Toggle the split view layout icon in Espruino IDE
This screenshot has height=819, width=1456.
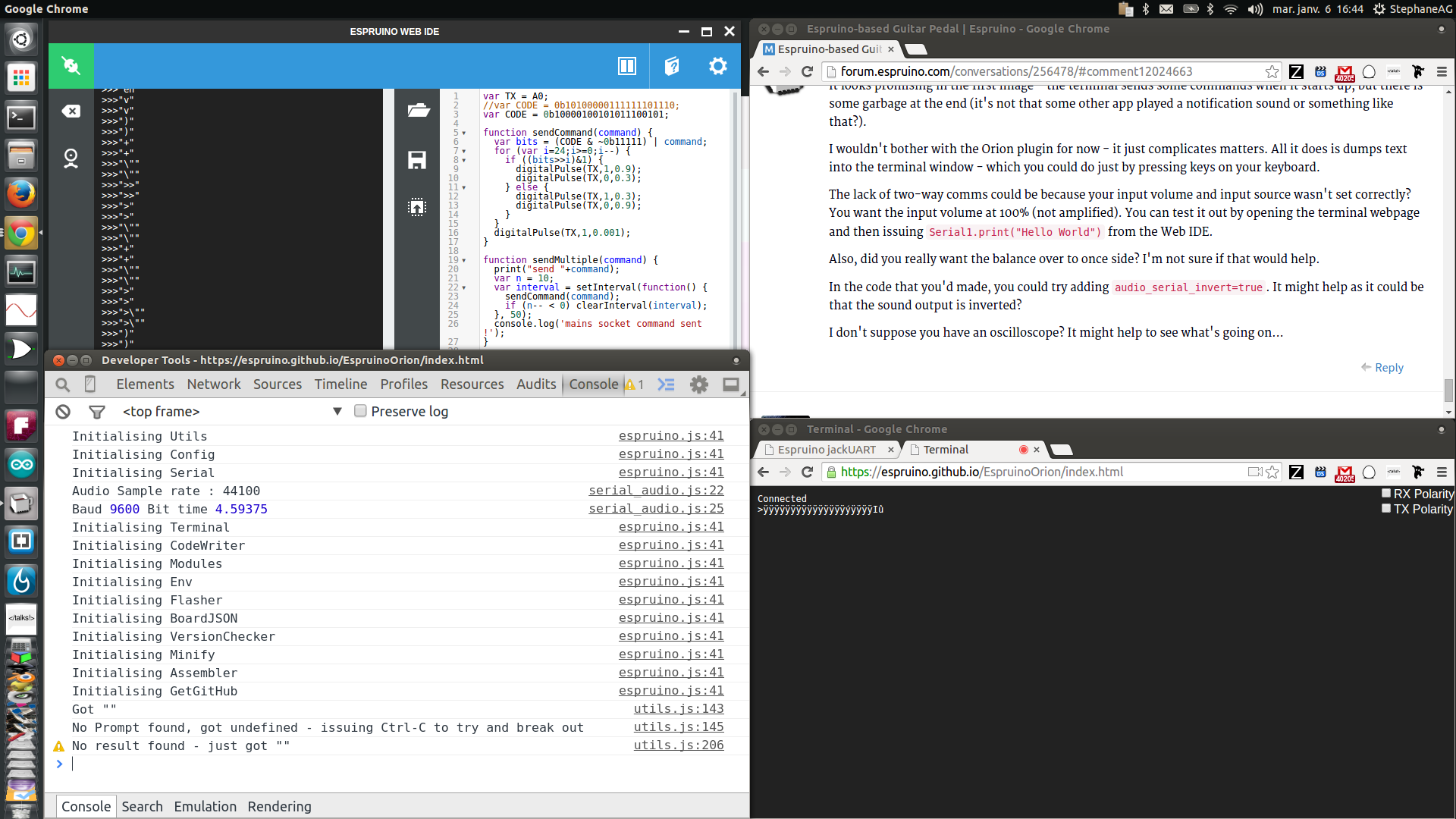click(x=627, y=66)
